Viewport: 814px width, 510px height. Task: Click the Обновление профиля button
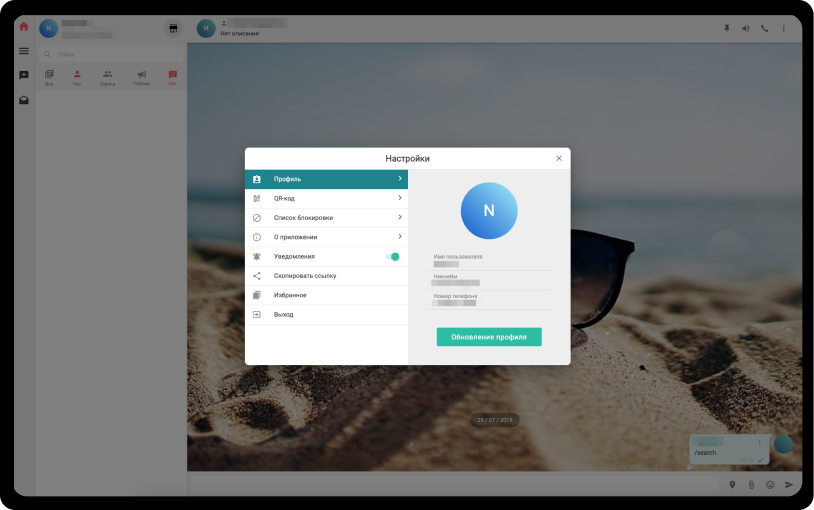click(489, 337)
